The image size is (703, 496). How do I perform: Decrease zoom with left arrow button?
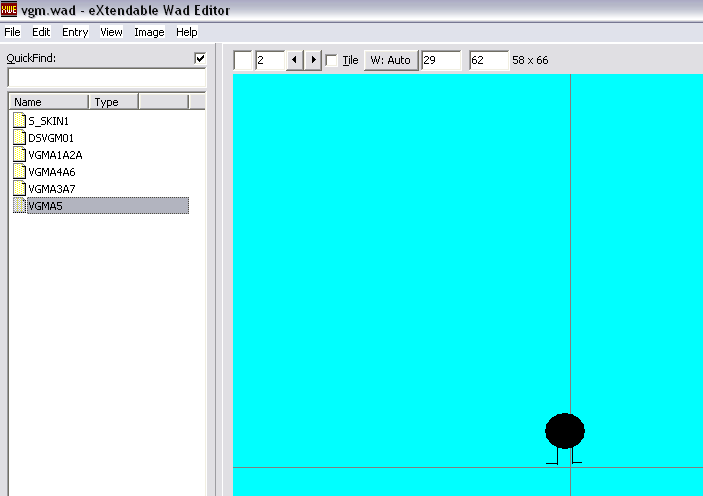coord(295,60)
